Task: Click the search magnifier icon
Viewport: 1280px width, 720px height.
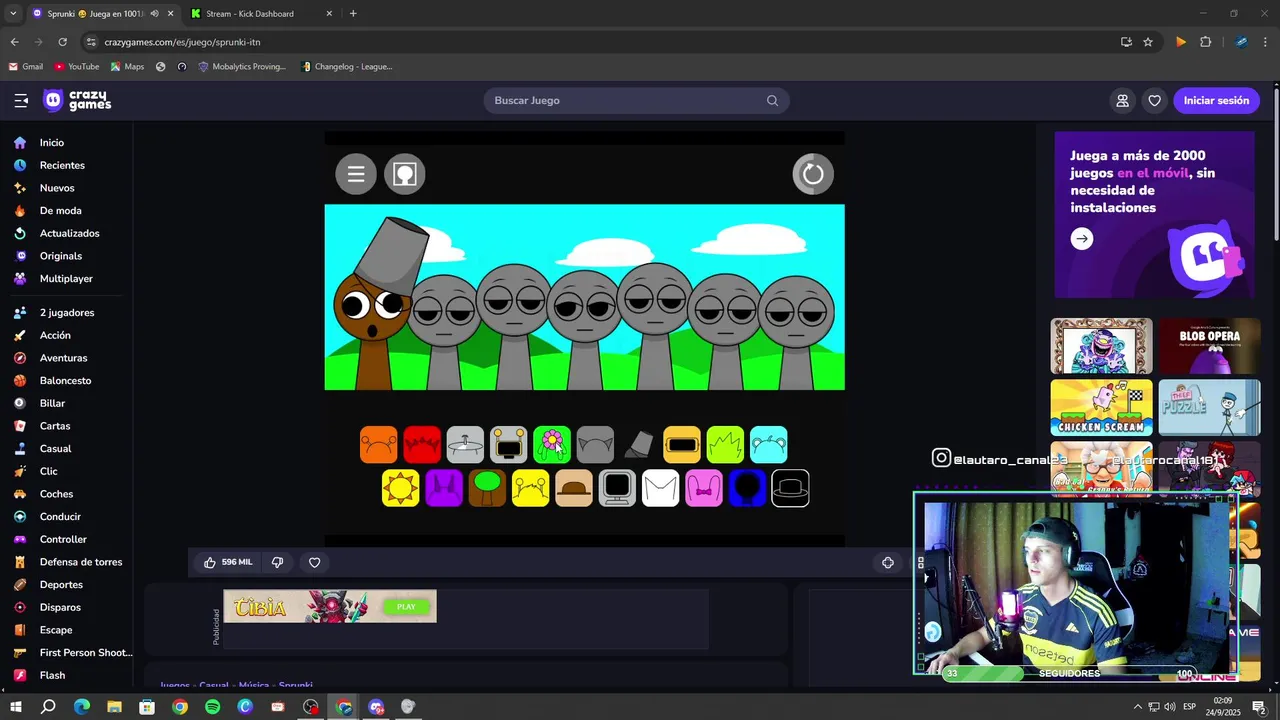Action: click(772, 100)
